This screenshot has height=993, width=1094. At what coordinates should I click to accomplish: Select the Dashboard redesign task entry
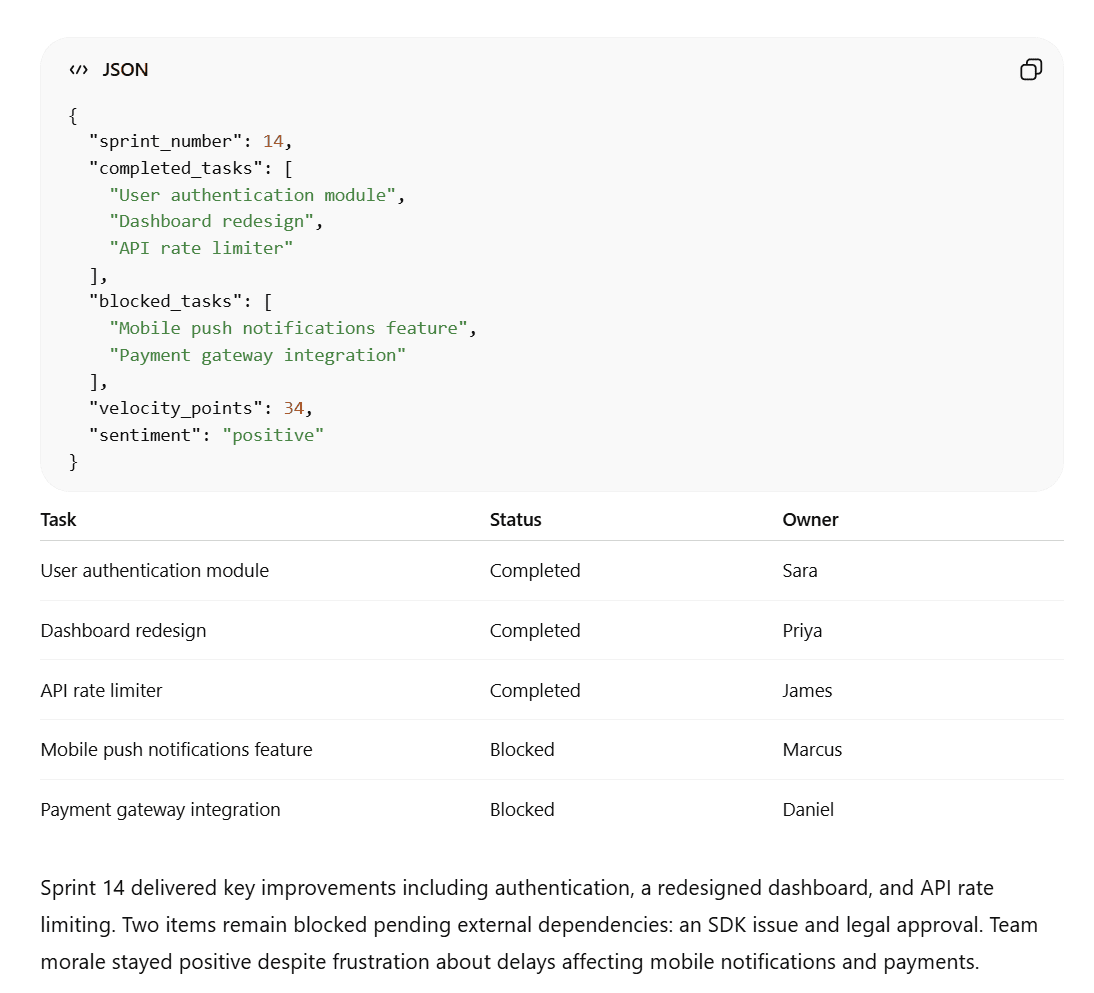123,630
